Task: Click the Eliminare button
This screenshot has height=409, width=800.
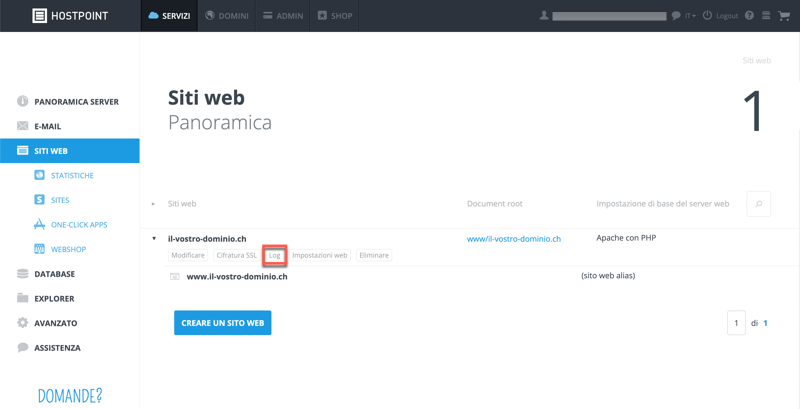Action: (x=374, y=255)
